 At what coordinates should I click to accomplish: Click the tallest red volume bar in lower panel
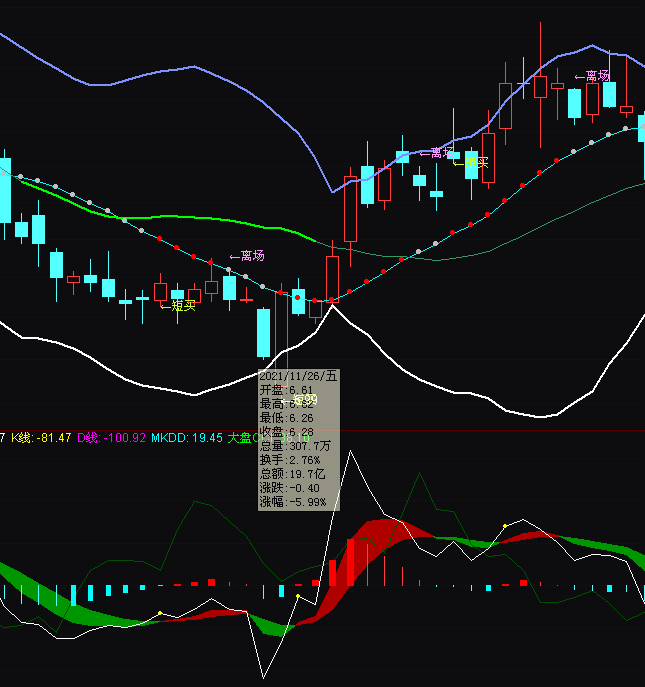350,562
